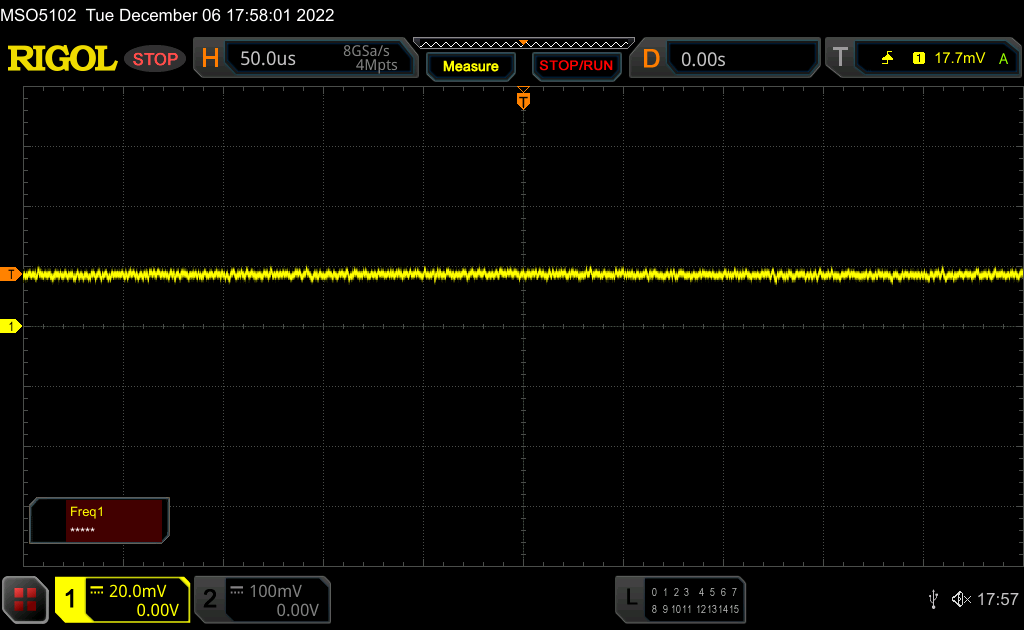This screenshot has width=1024, height=630.
Task: Click the rising edge trigger icon
Action: [x=887, y=58]
